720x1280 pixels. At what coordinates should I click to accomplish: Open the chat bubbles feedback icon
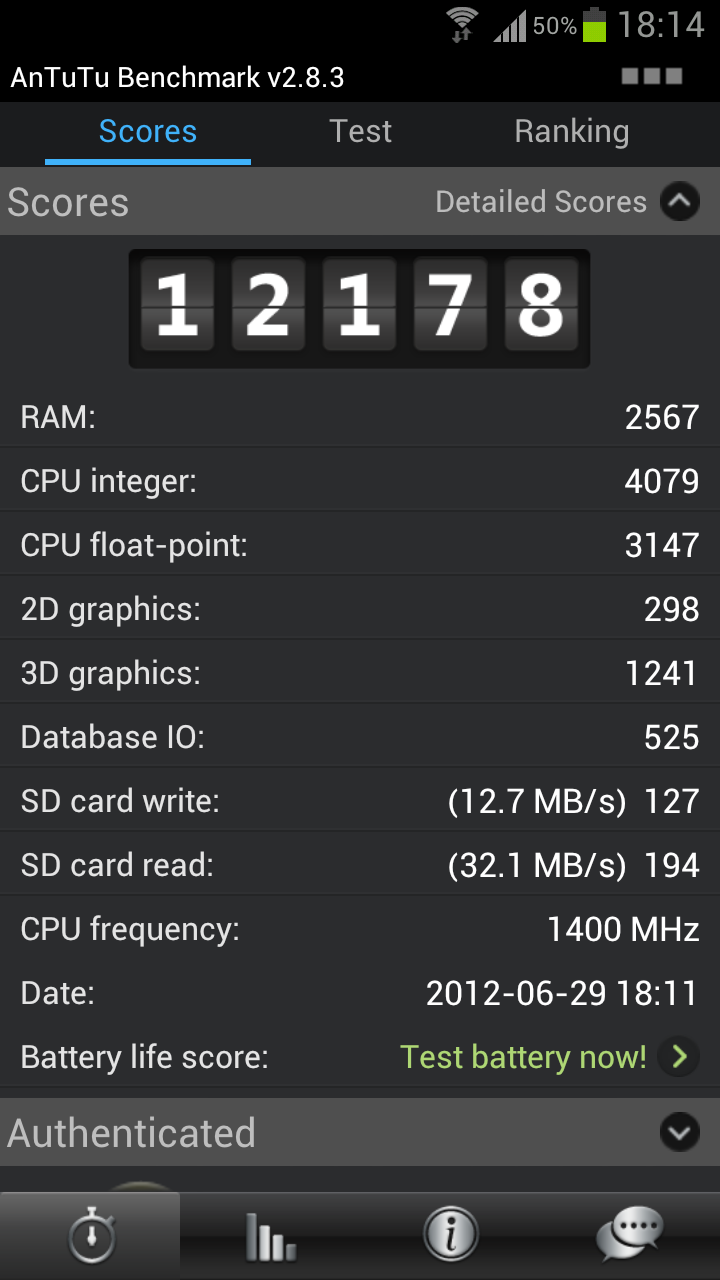(630, 1236)
